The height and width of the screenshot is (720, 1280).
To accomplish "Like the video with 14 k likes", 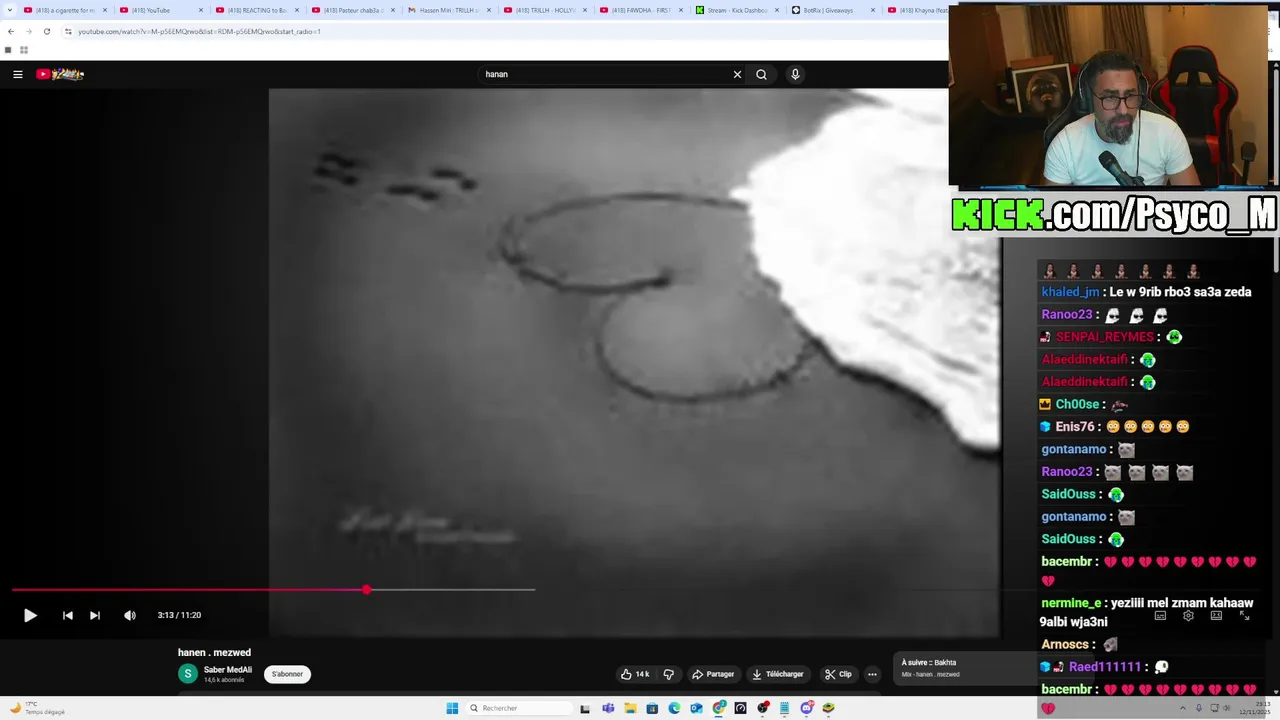I will click(x=634, y=674).
